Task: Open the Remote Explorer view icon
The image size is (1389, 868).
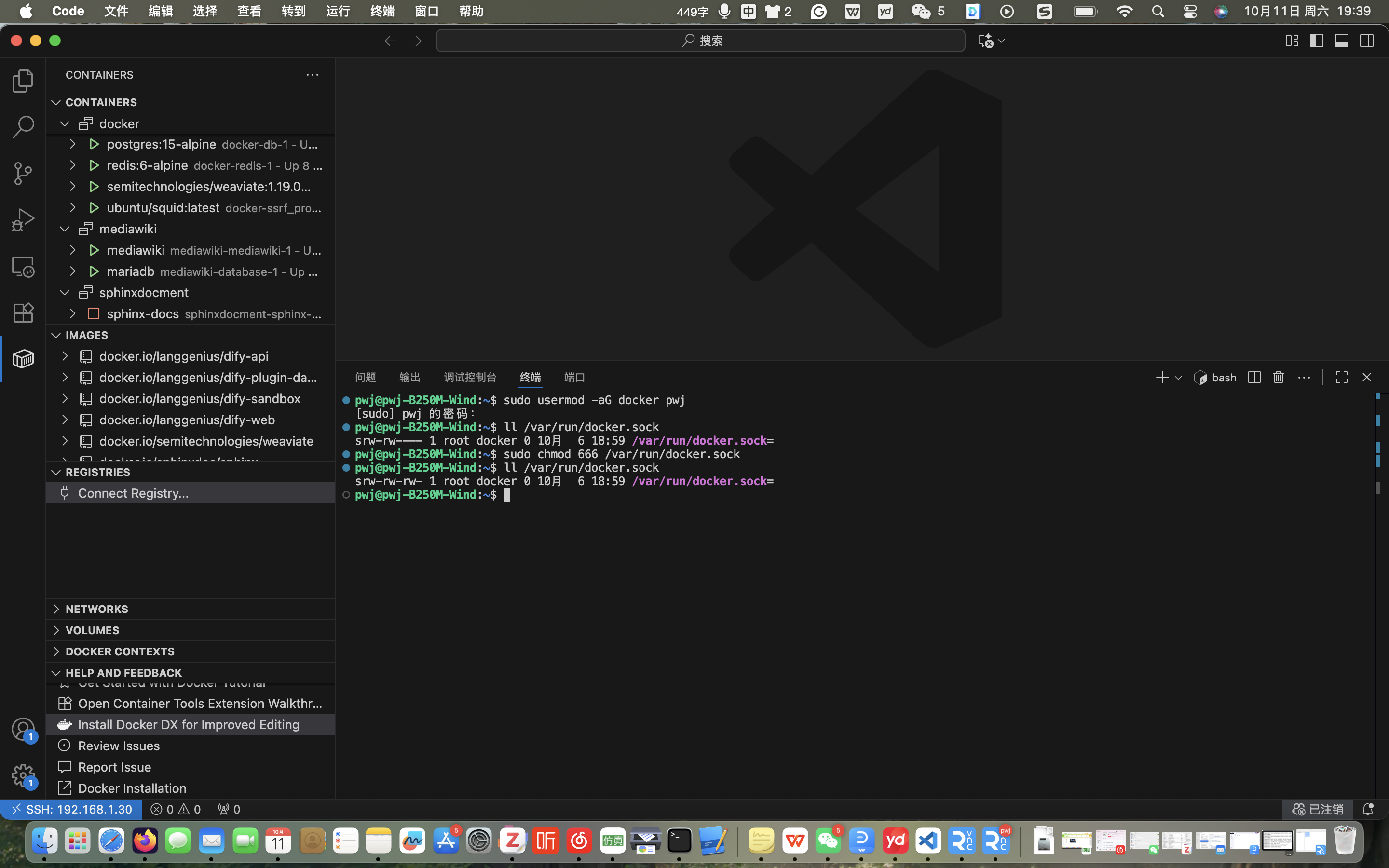Action: [23, 266]
